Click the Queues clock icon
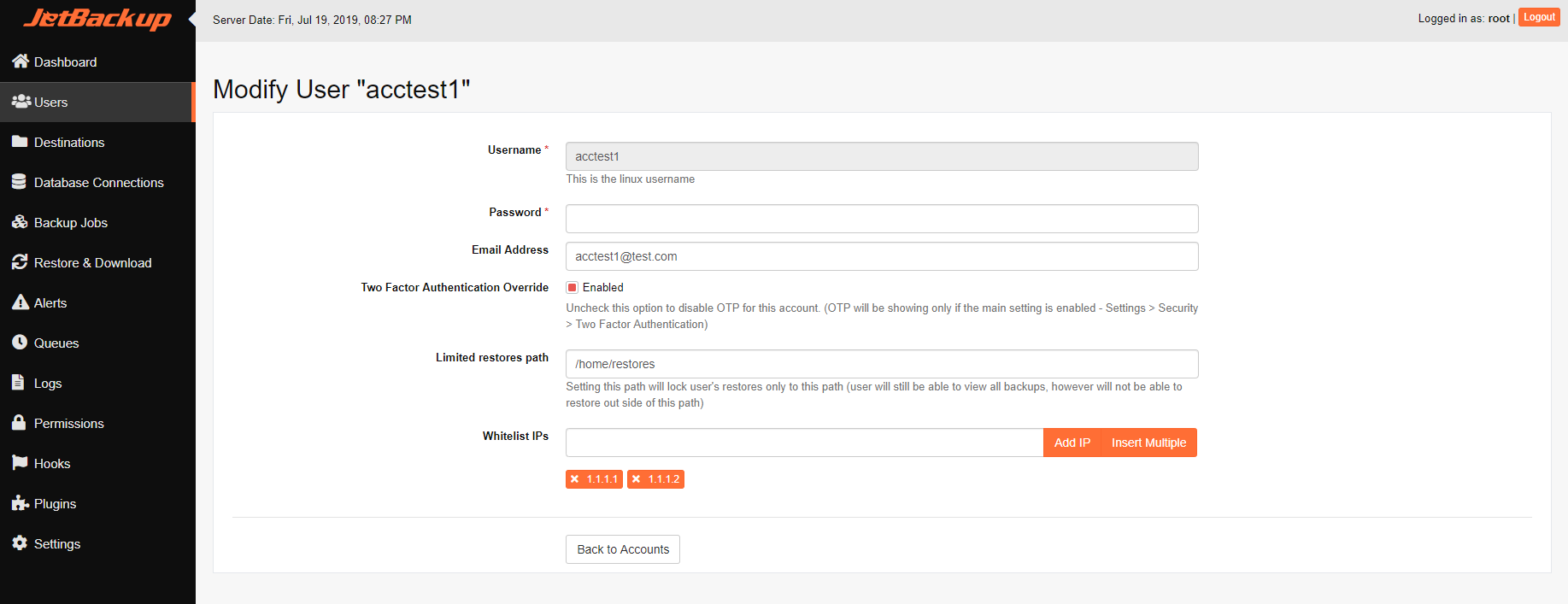 [20, 343]
